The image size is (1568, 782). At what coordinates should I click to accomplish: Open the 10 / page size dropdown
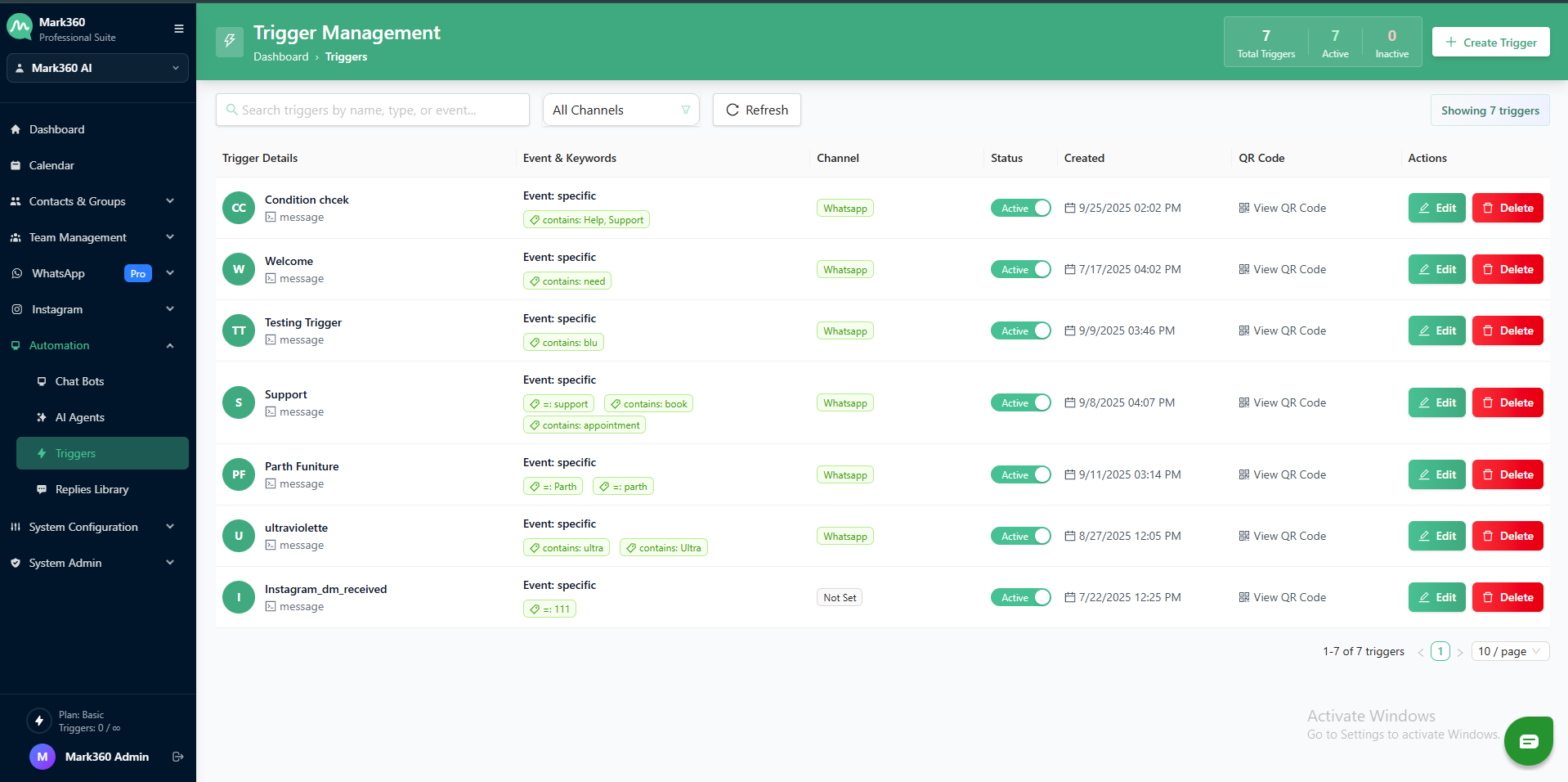click(x=1508, y=651)
